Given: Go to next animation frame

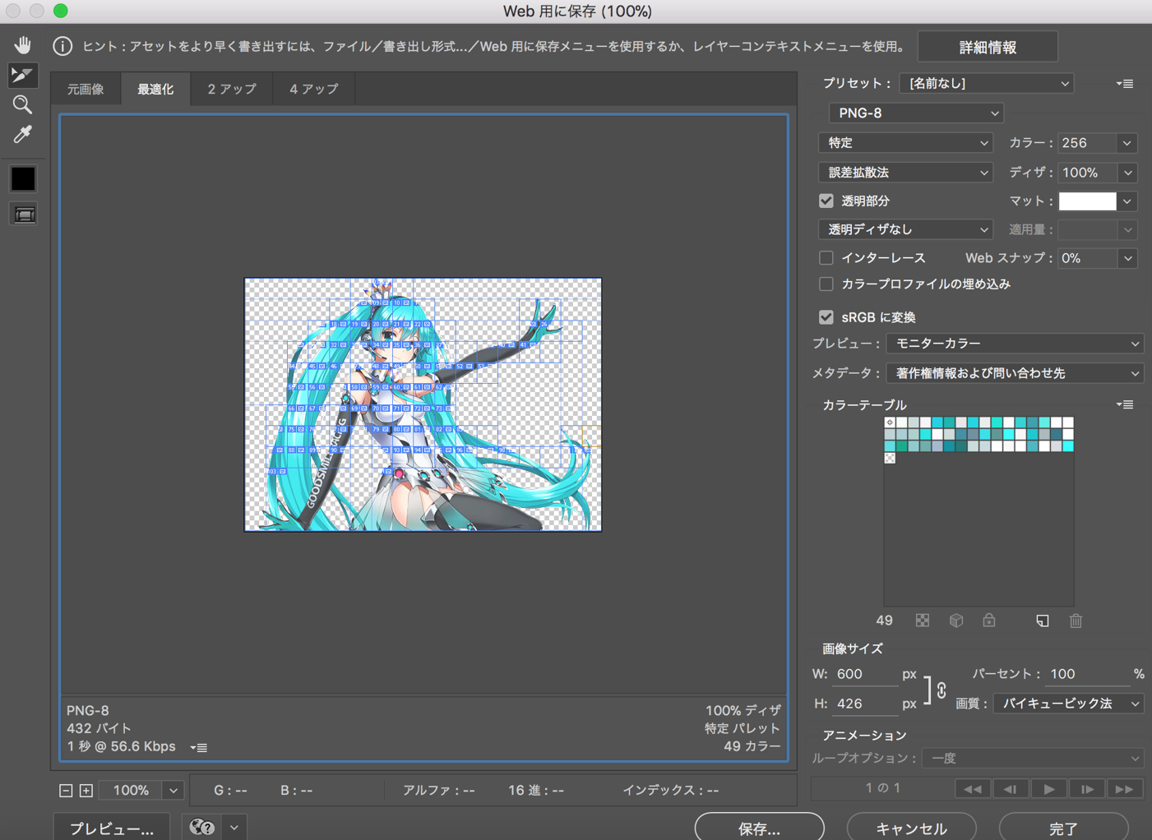Looking at the screenshot, I should tap(1087, 789).
